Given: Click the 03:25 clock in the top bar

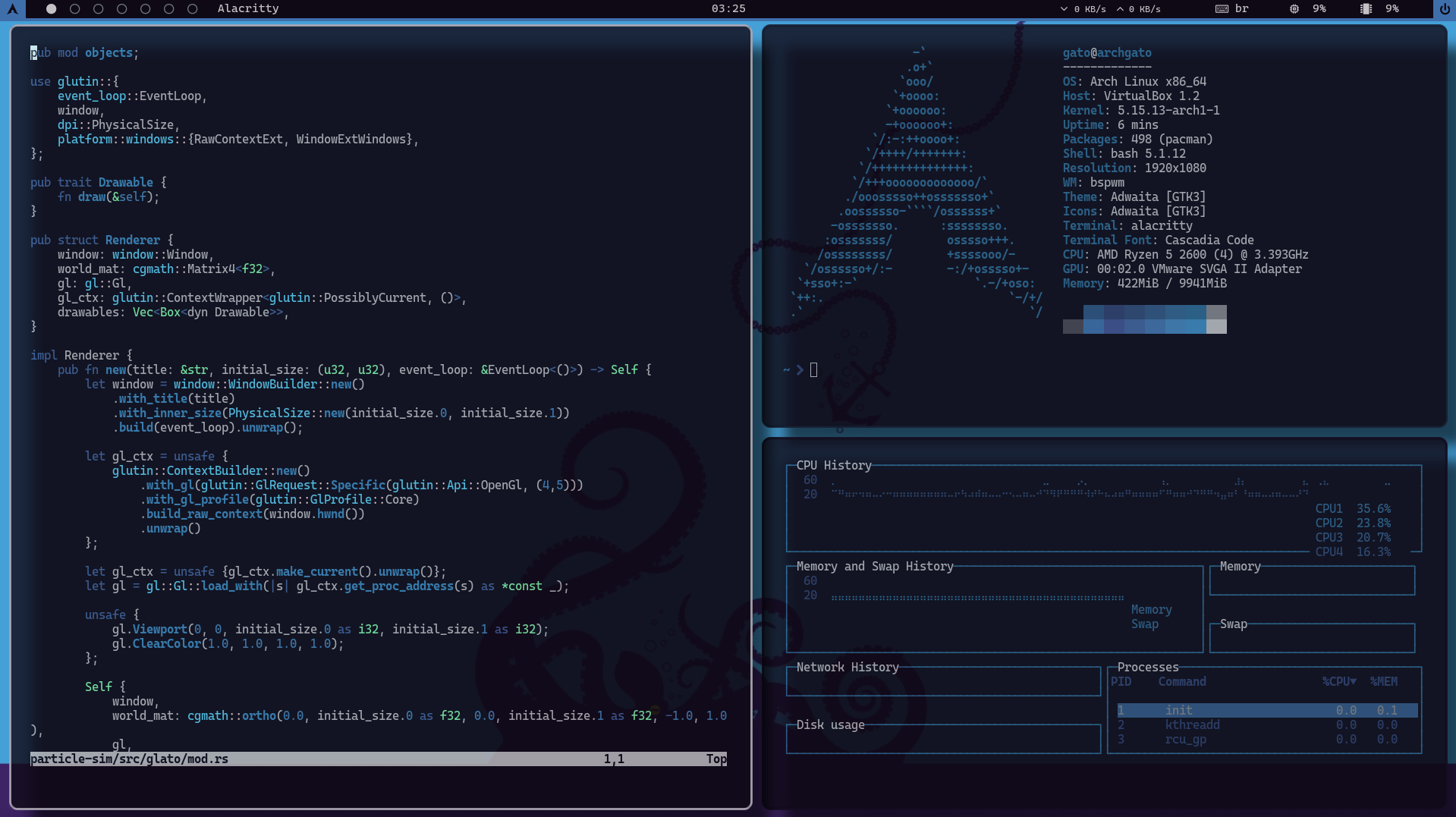Looking at the screenshot, I should coord(728,8).
